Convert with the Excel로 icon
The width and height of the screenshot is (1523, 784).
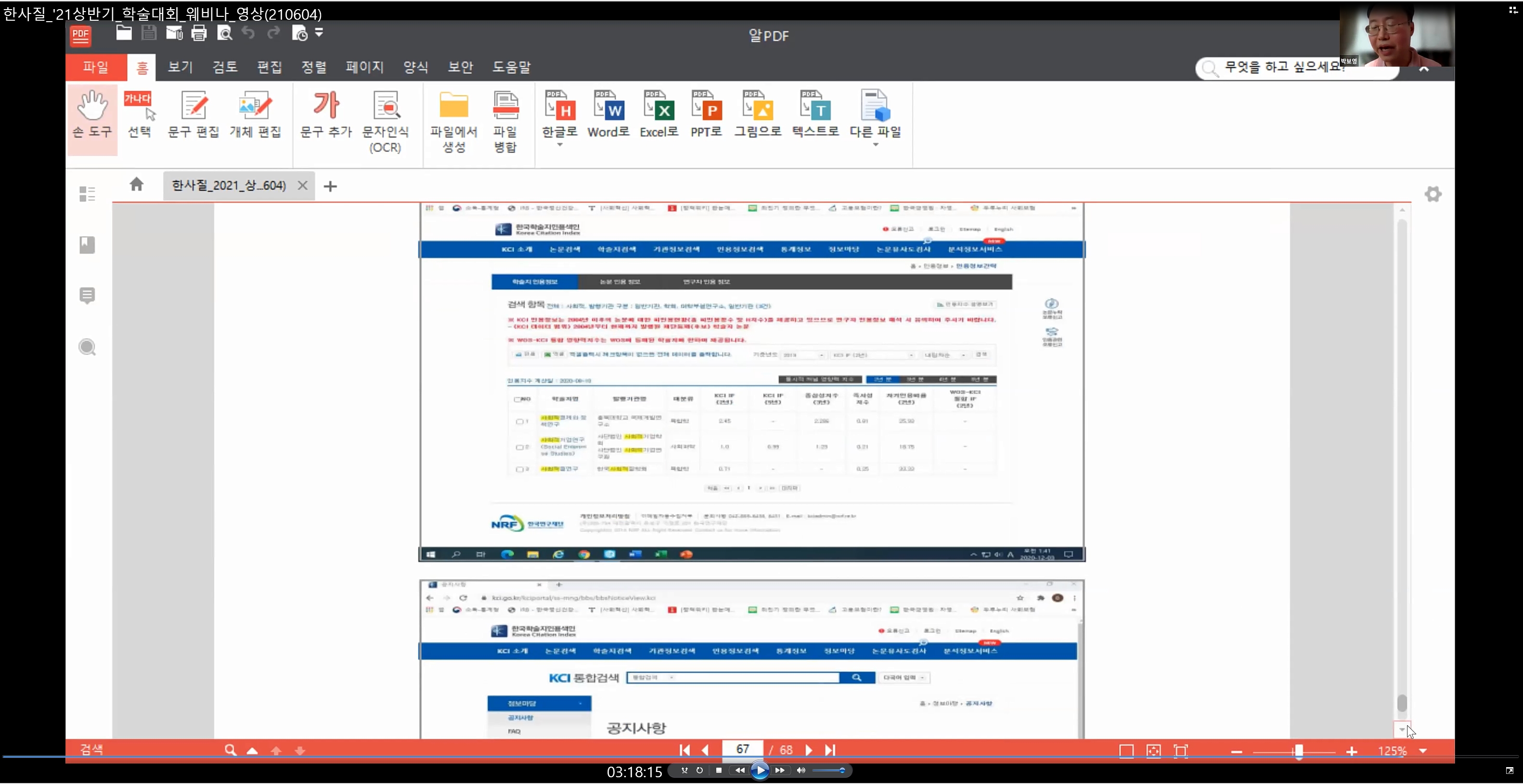658,115
